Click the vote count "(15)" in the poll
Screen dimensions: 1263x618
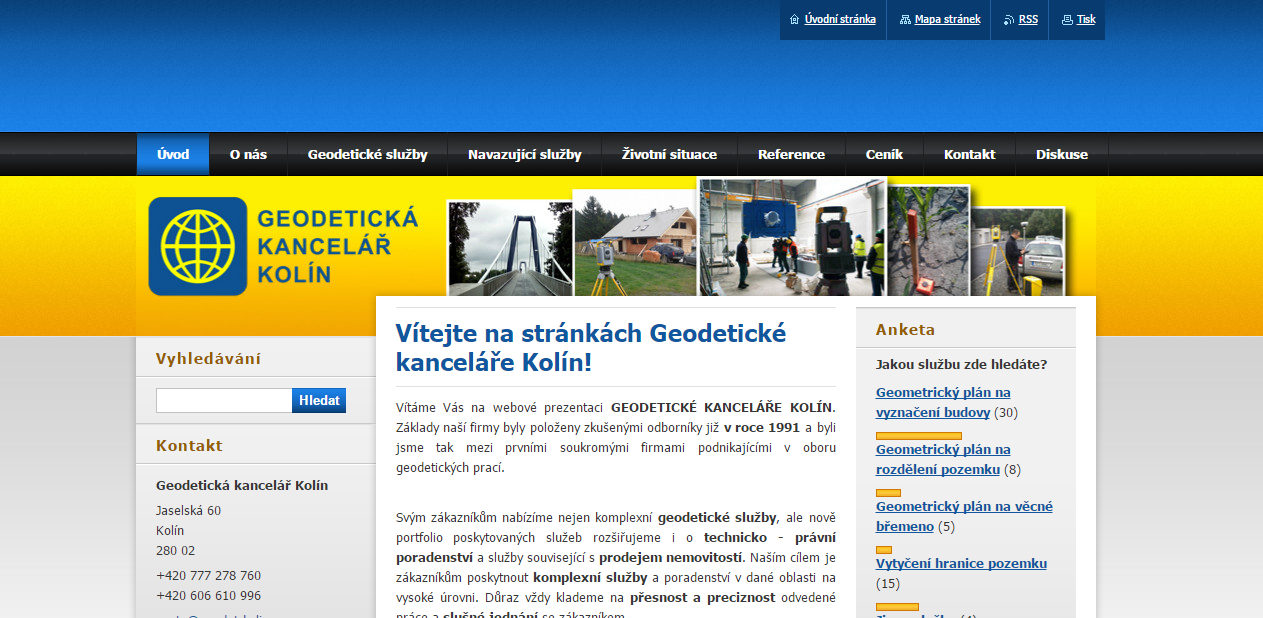point(888,583)
